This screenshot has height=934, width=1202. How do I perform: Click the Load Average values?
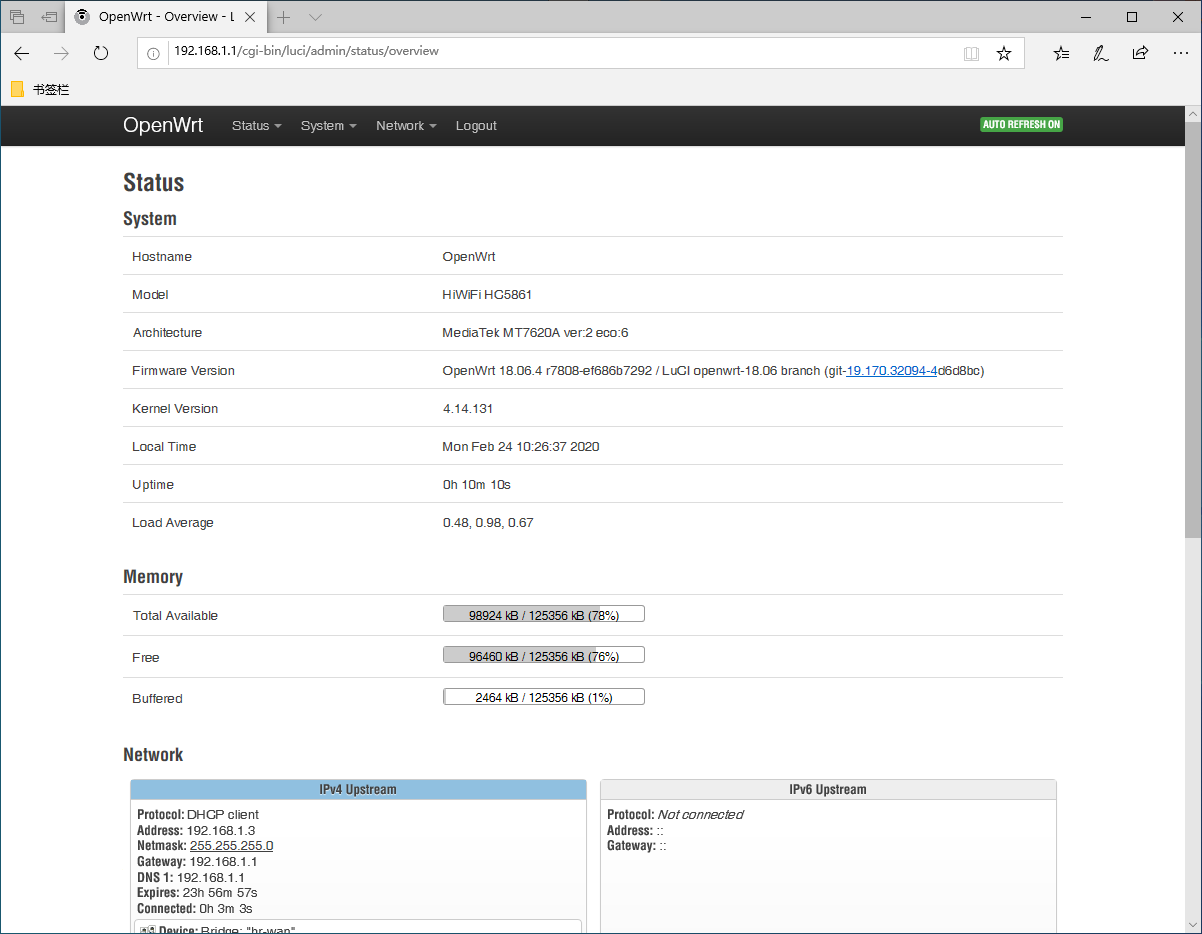point(488,523)
